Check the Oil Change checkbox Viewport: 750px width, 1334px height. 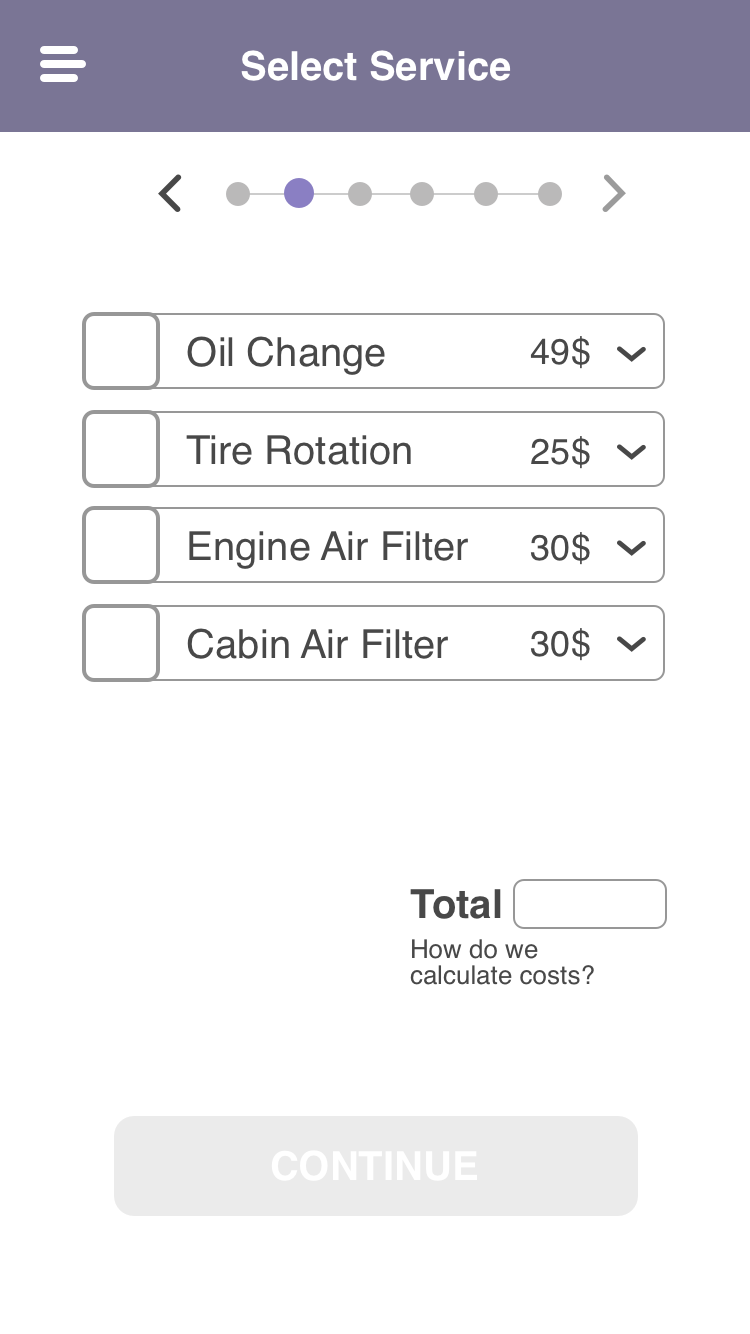[x=121, y=351]
